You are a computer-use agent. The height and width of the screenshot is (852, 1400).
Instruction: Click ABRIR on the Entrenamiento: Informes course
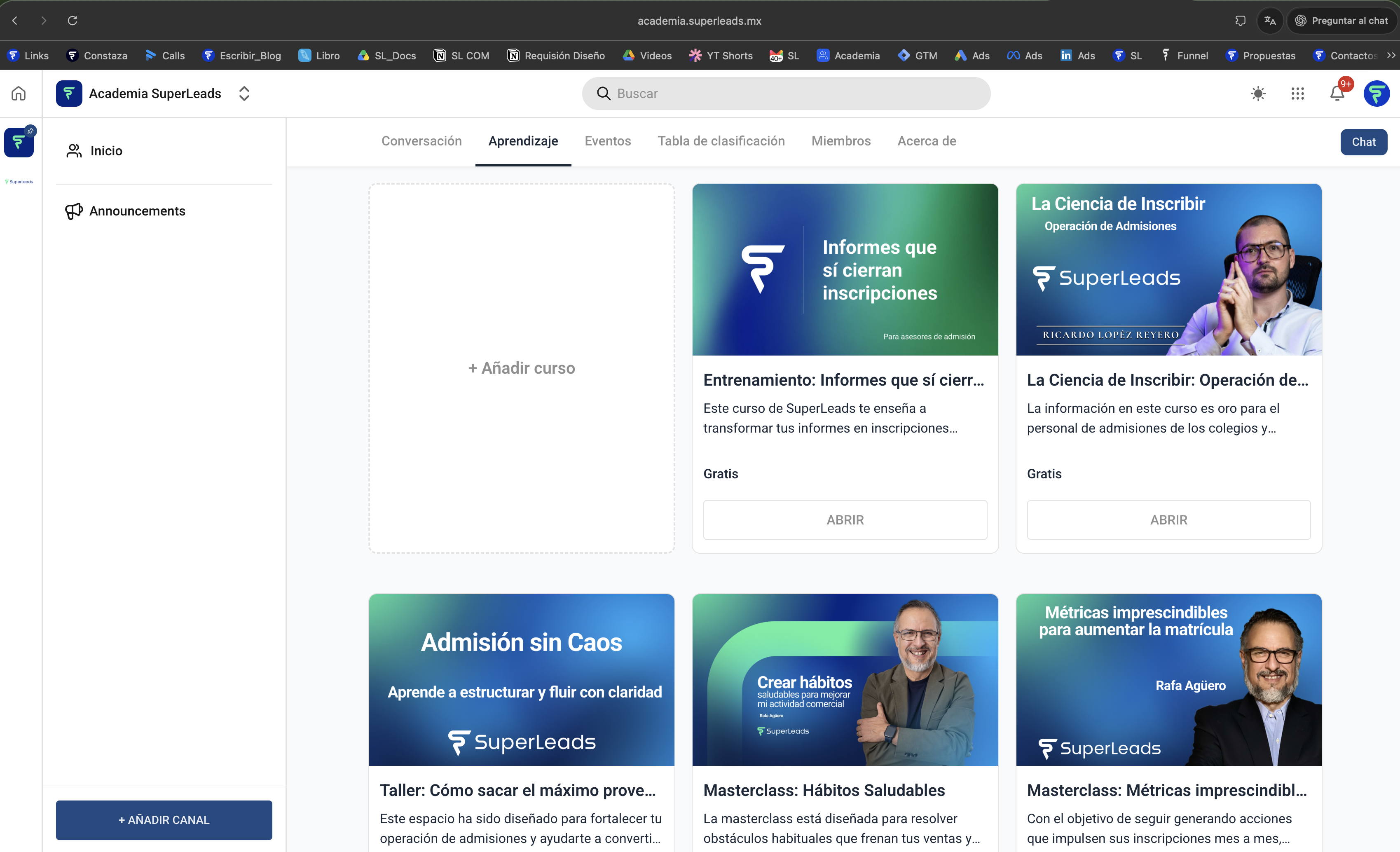click(845, 520)
